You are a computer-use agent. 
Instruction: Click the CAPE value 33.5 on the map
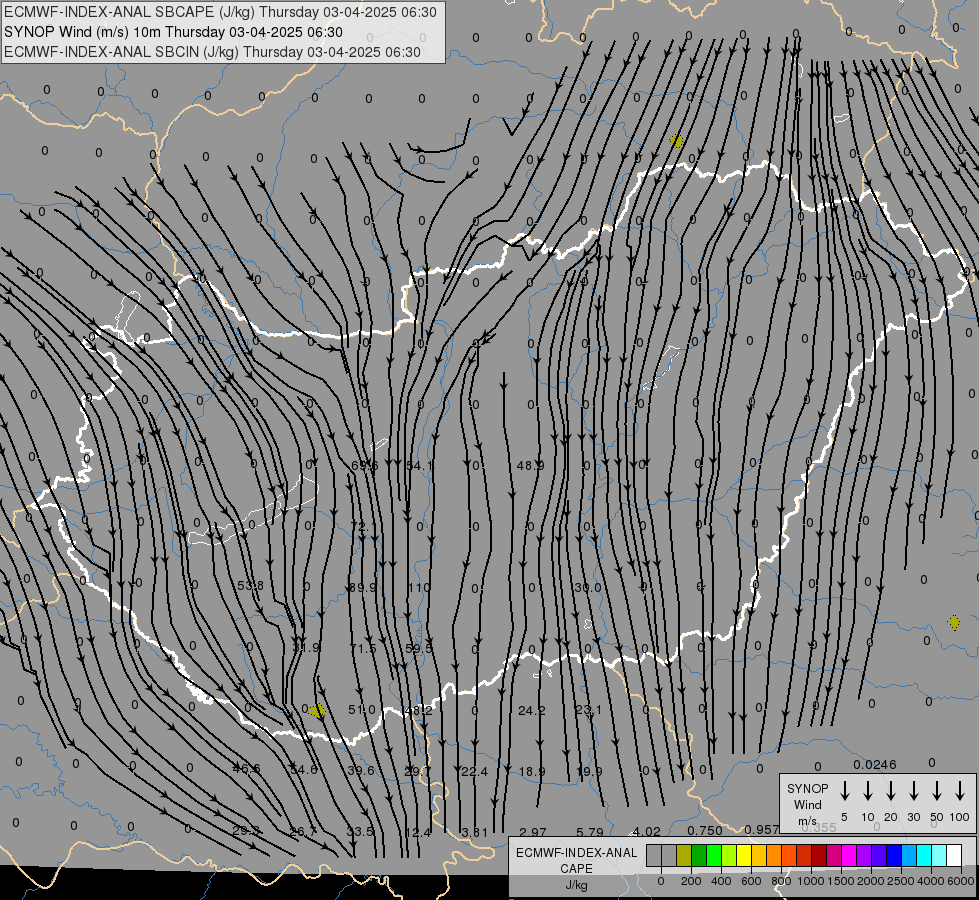(360, 831)
